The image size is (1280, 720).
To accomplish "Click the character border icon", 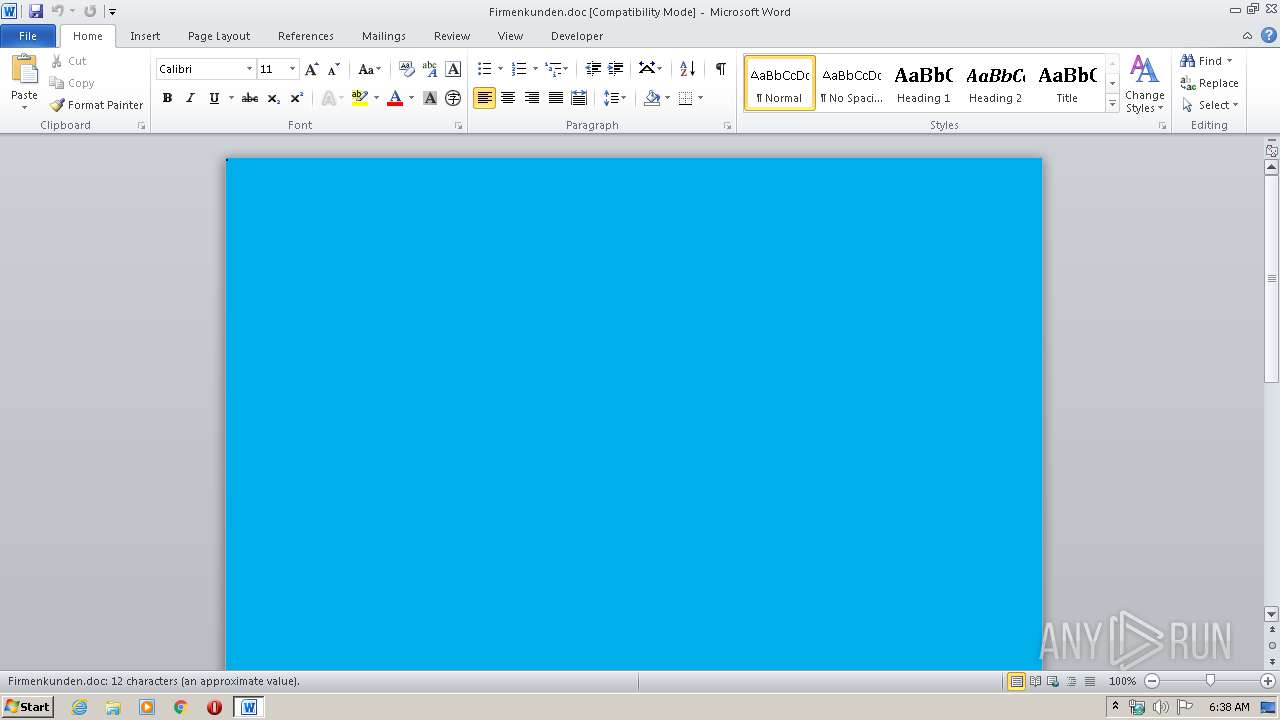I will [453, 69].
